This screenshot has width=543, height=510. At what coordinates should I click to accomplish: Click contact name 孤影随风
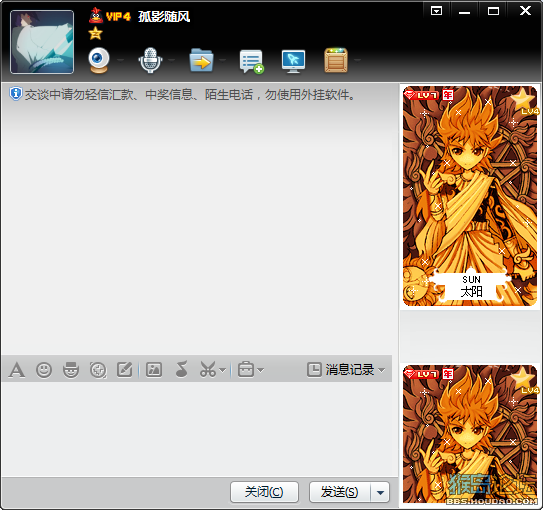164,16
